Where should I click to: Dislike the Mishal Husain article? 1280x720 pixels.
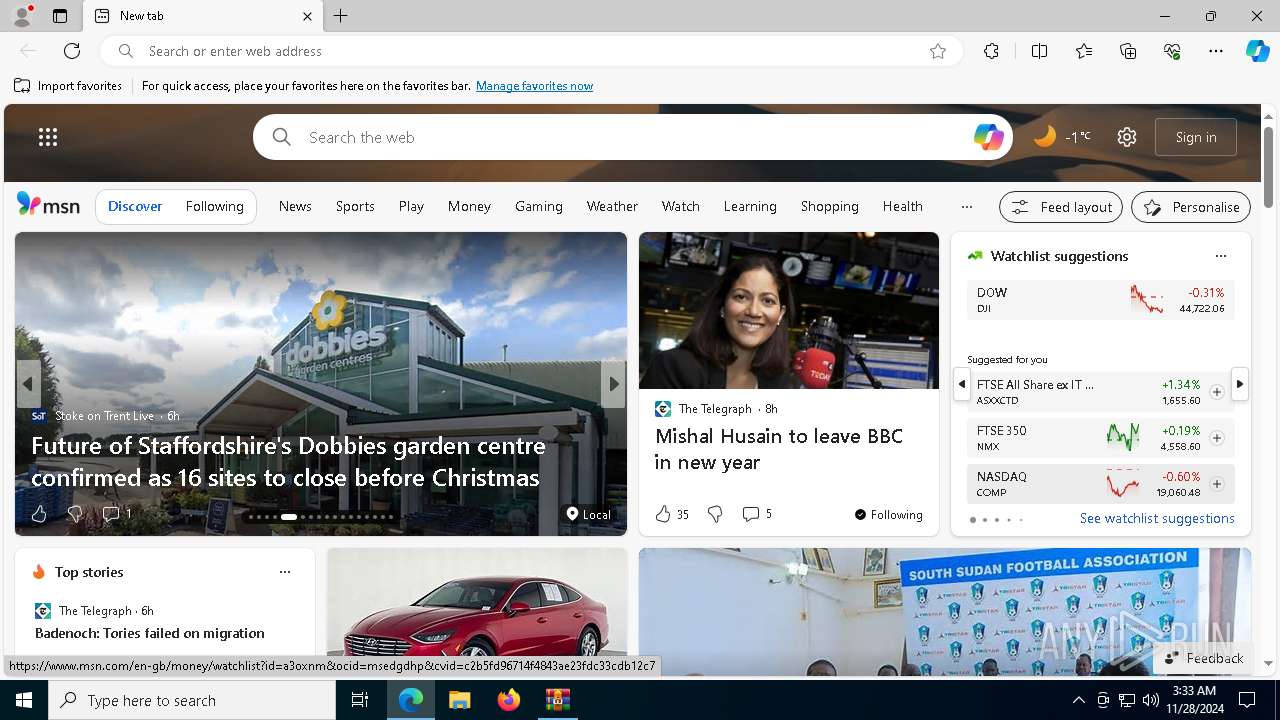coord(715,514)
